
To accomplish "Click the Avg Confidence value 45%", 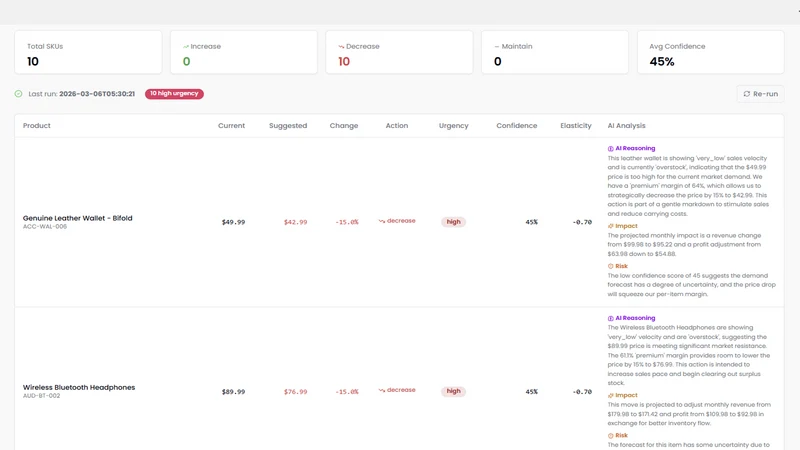I will (662, 62).
